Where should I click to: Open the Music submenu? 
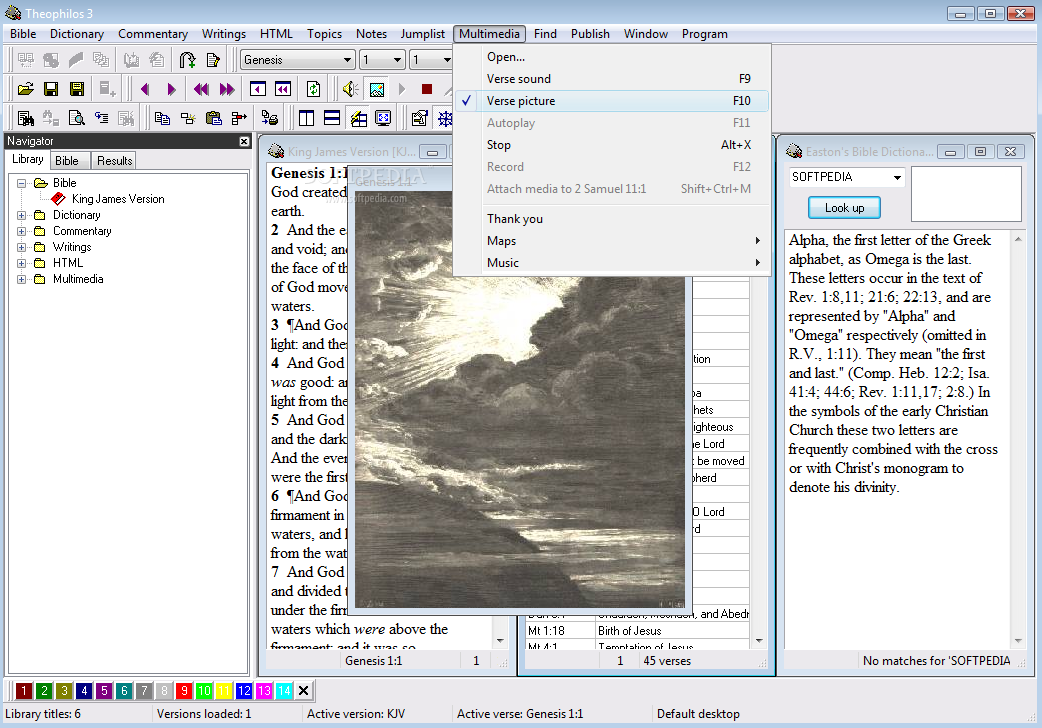point(612,263)
